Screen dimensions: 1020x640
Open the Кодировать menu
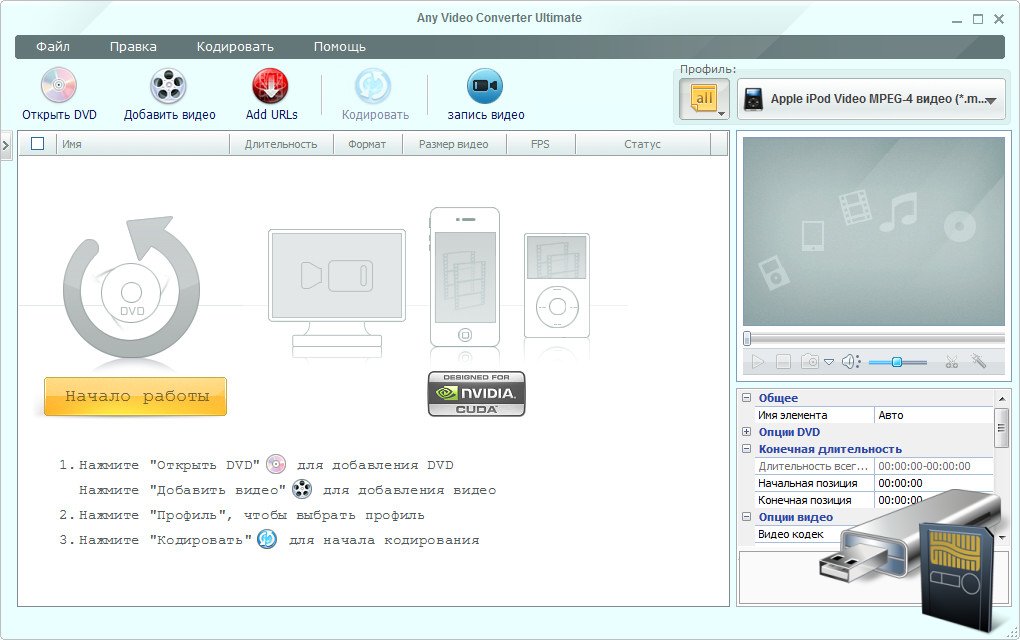(235, 47)
